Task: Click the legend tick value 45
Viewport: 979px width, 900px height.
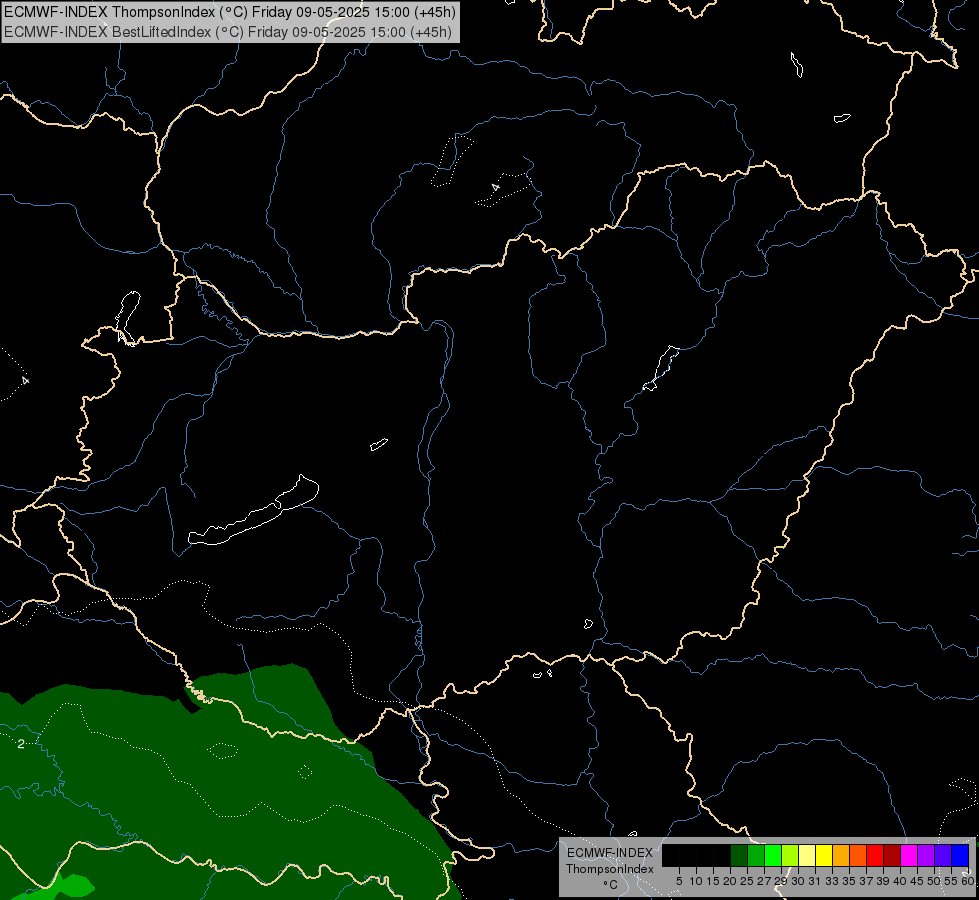Action: tap(917, 881)
